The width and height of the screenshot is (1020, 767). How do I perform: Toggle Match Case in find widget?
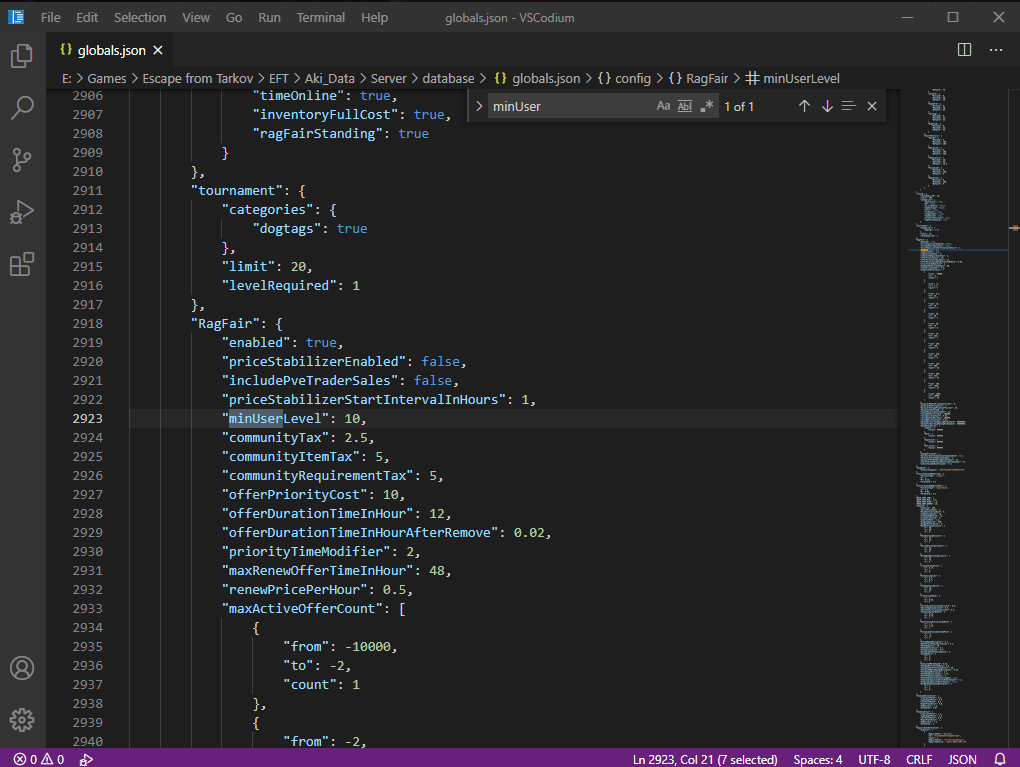tap(663, 106)
